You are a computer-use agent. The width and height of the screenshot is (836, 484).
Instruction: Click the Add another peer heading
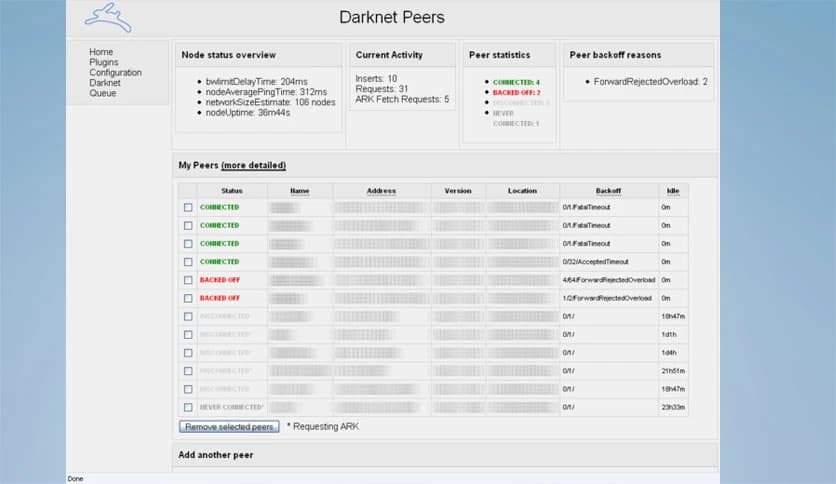click(215, 455)
